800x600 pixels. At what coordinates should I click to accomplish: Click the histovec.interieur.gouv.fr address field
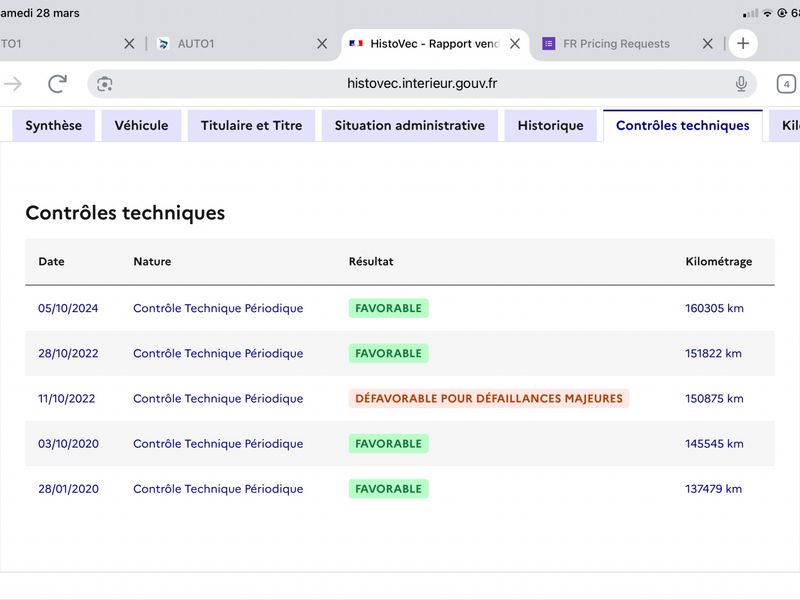(x=420, y=84)
